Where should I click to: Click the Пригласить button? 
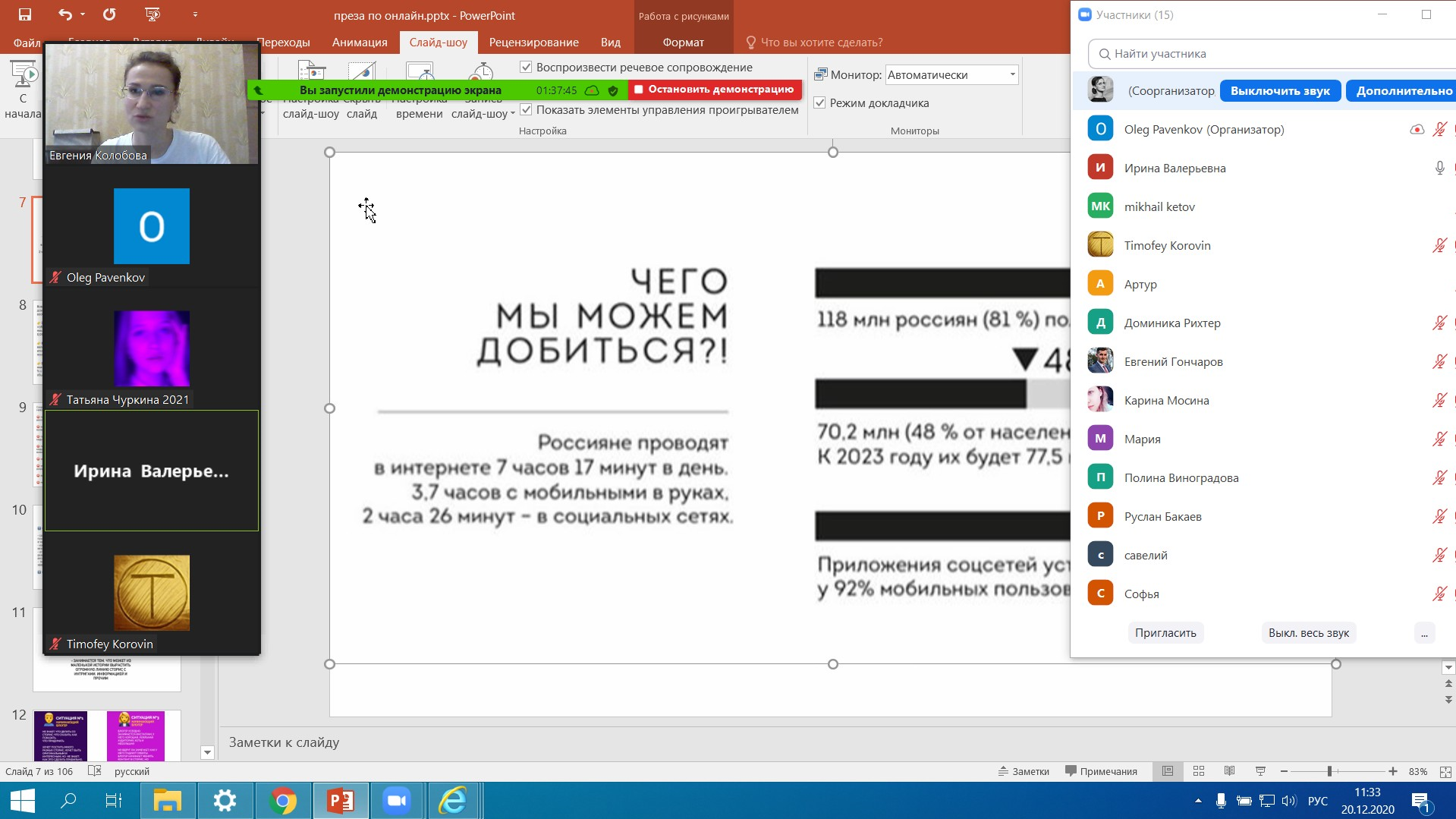1165,633
